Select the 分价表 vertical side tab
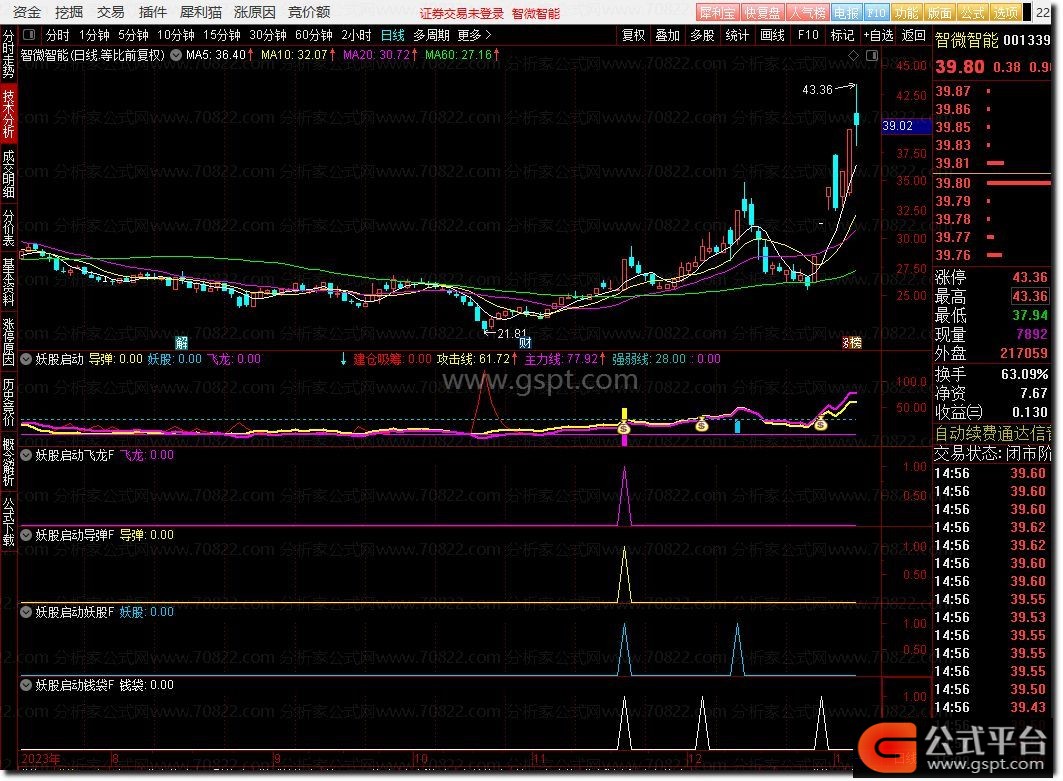1063x781 pixels. coord(8,227)
